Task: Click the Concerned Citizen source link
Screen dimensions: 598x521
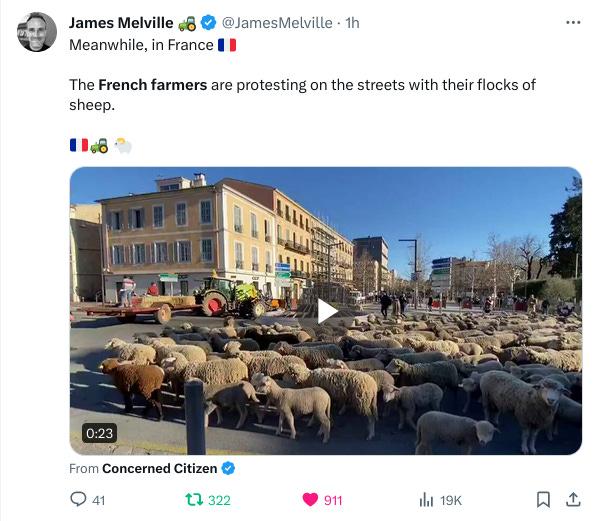Action: 159,468
